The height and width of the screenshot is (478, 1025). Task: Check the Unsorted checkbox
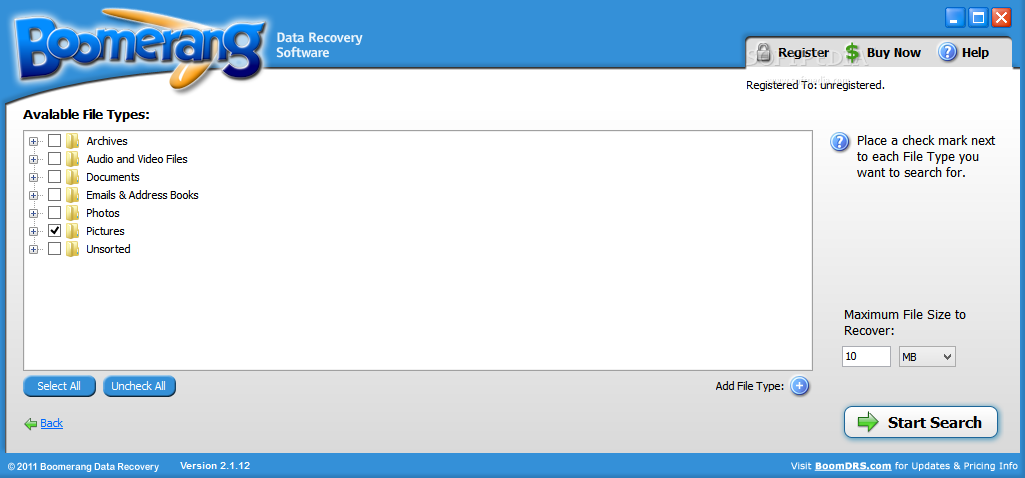click(x=55, y=249)
